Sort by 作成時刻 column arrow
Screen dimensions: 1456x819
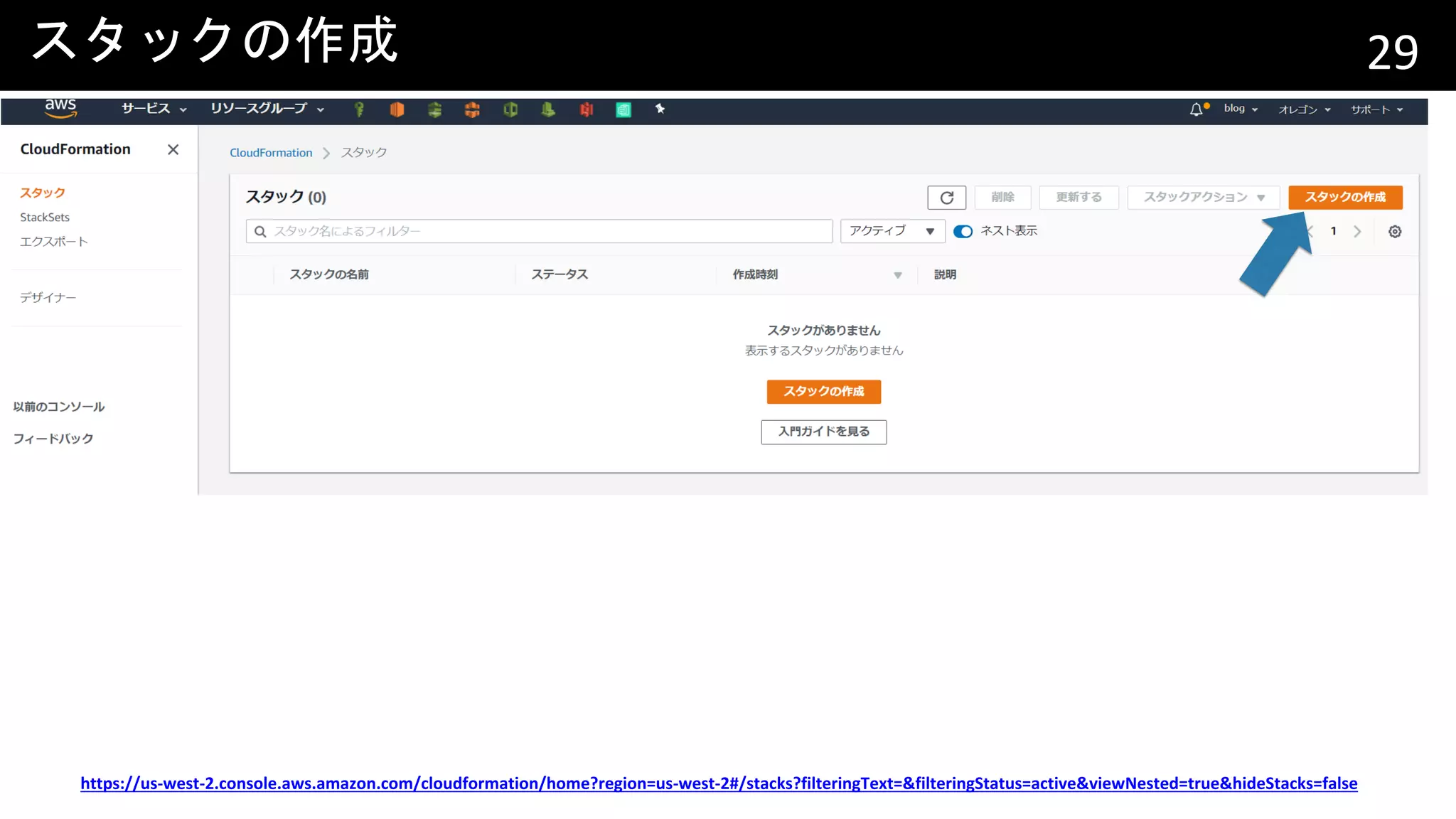(897, 275)
